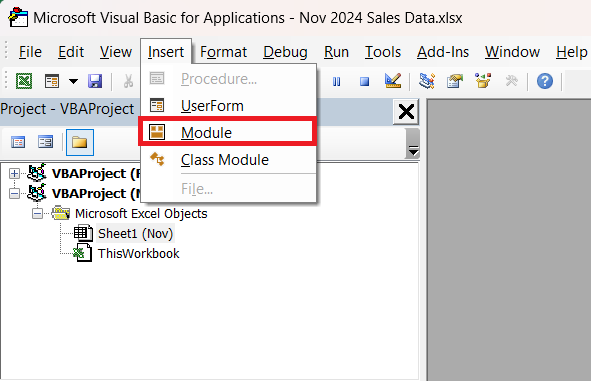Select ThisWorkbook in project tree
This screenshot has width=591, height=381.
click(x=138, y=254)
